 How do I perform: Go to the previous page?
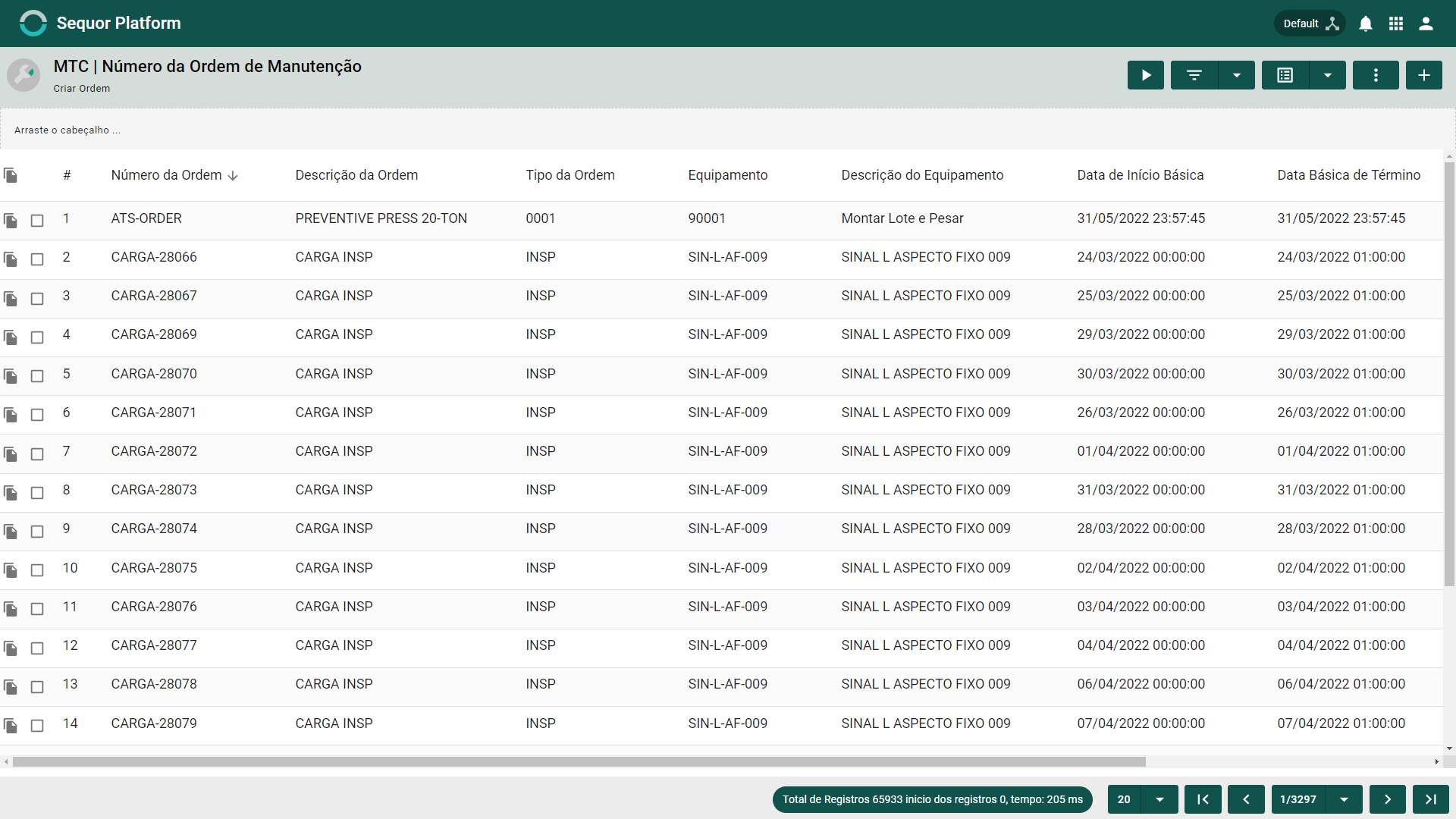click(x=1246, y=799)
